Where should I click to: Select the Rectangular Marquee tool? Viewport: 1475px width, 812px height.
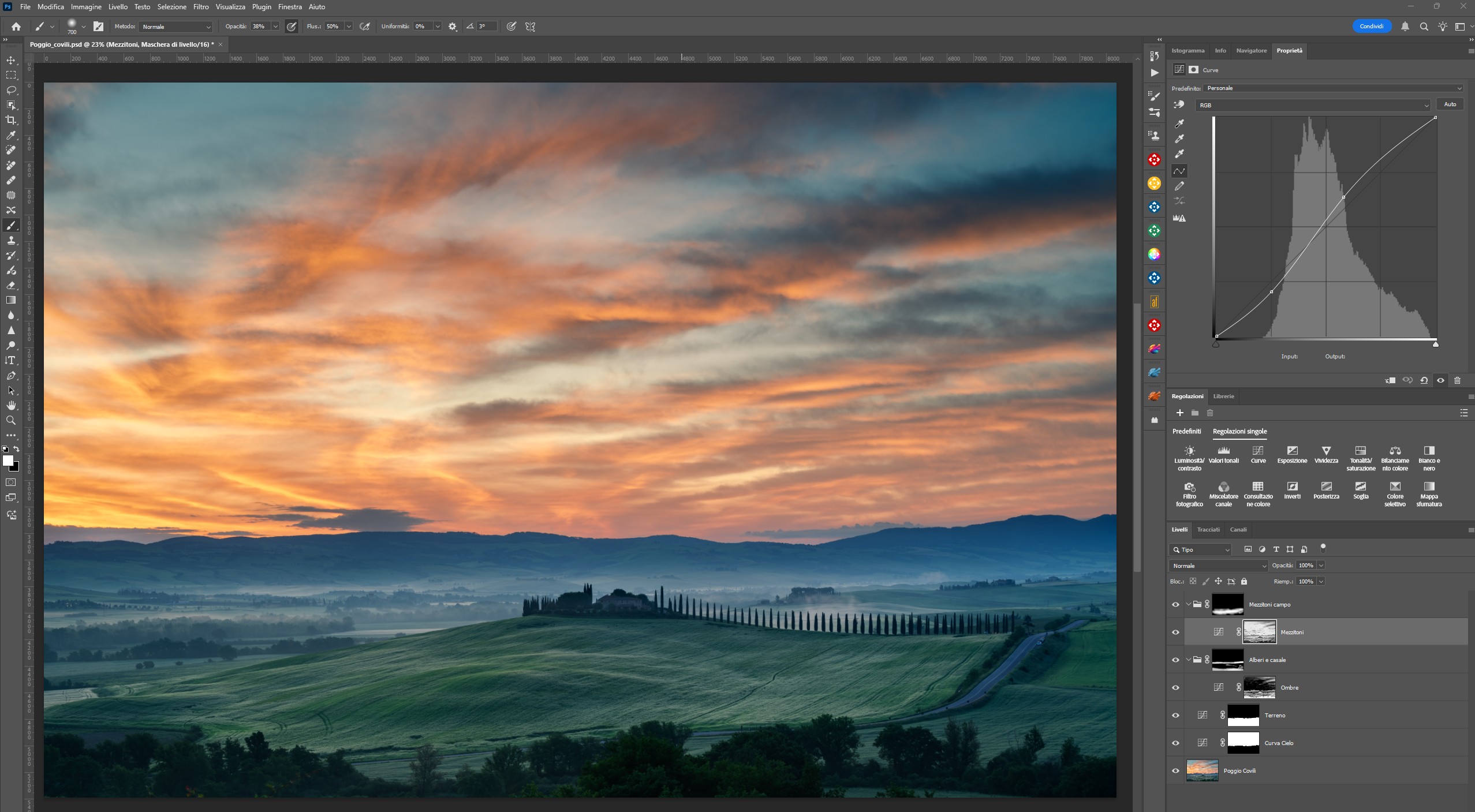tap(11, 75)
